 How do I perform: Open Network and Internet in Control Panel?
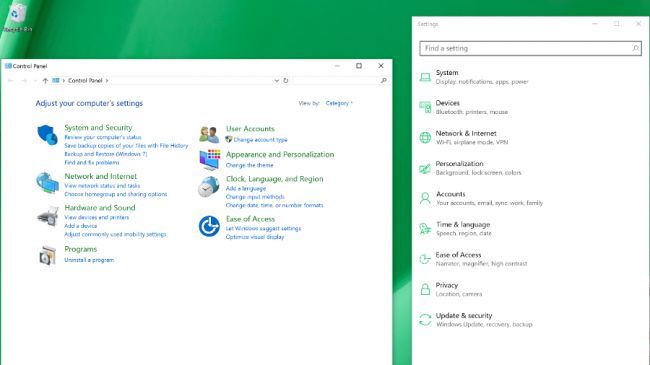[x=100, y=176]
